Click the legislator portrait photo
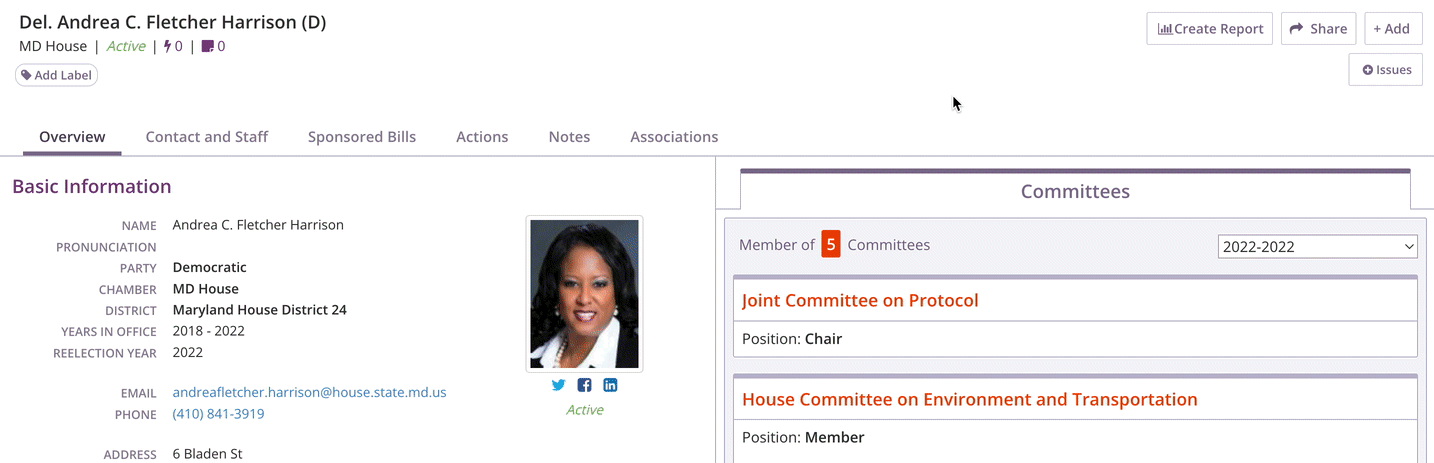Viewport: 1434px width, 463px height. click(x=585, y=294)
